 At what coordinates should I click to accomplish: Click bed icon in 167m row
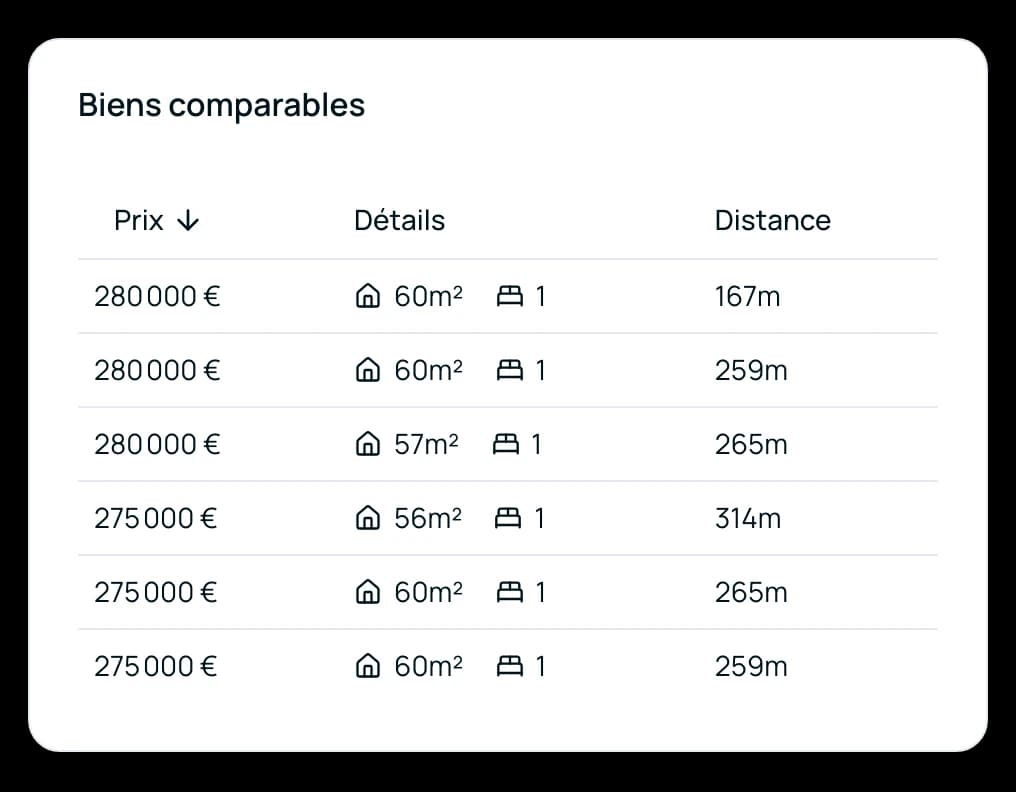tap(509, 296)
